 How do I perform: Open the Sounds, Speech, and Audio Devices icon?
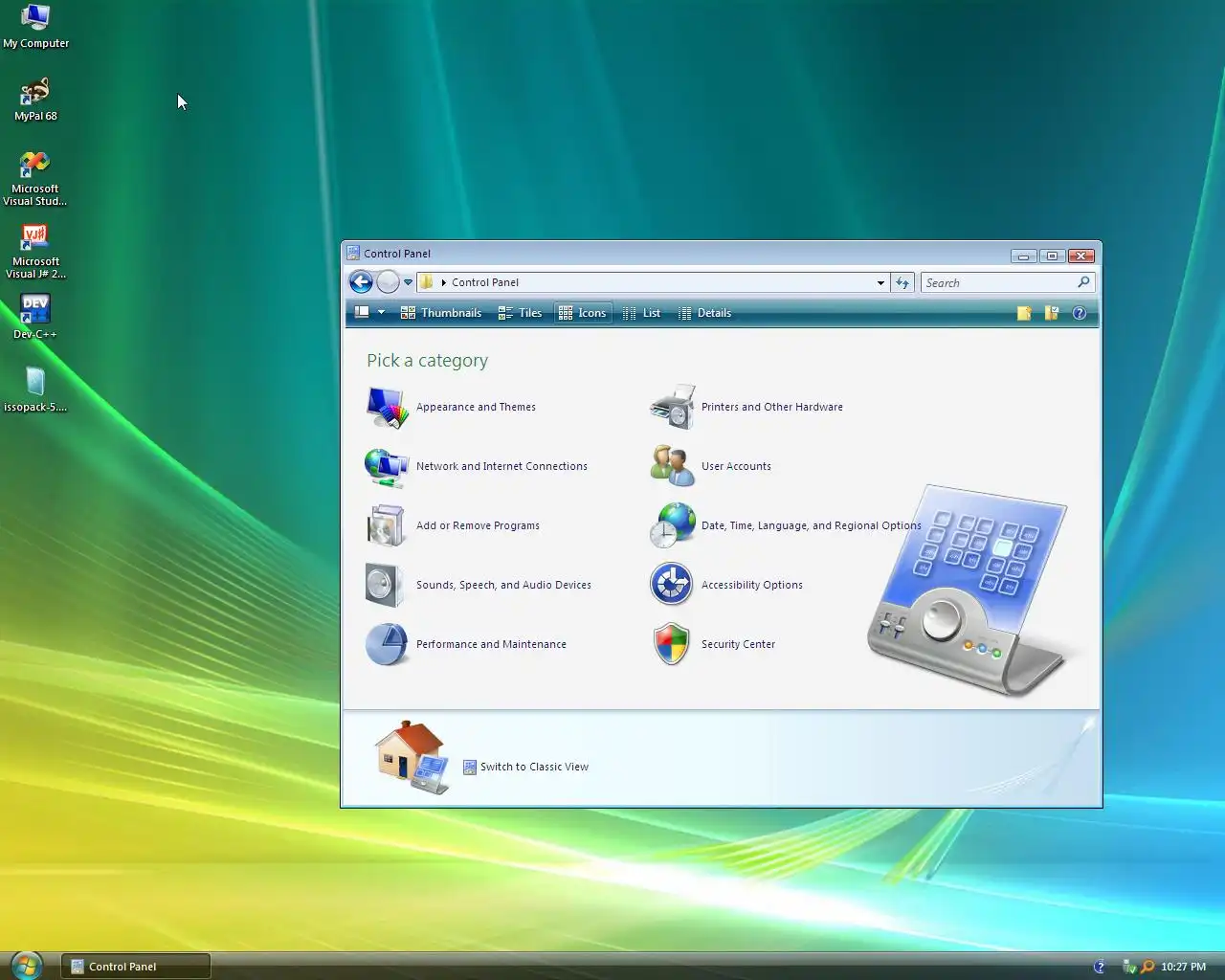pyautogui.click(x=387, y=586)
